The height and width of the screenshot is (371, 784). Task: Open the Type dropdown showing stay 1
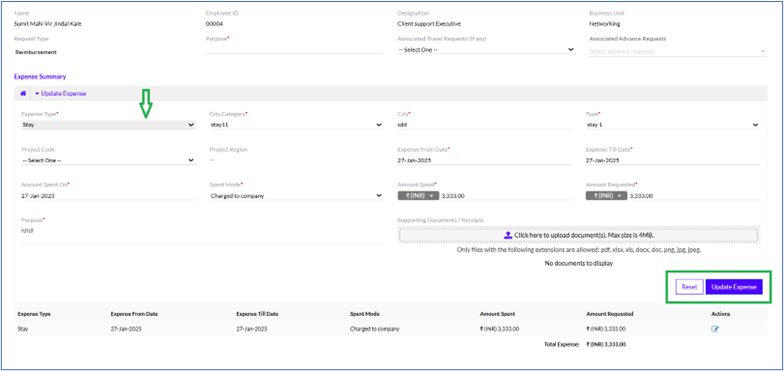pos(672,125)
